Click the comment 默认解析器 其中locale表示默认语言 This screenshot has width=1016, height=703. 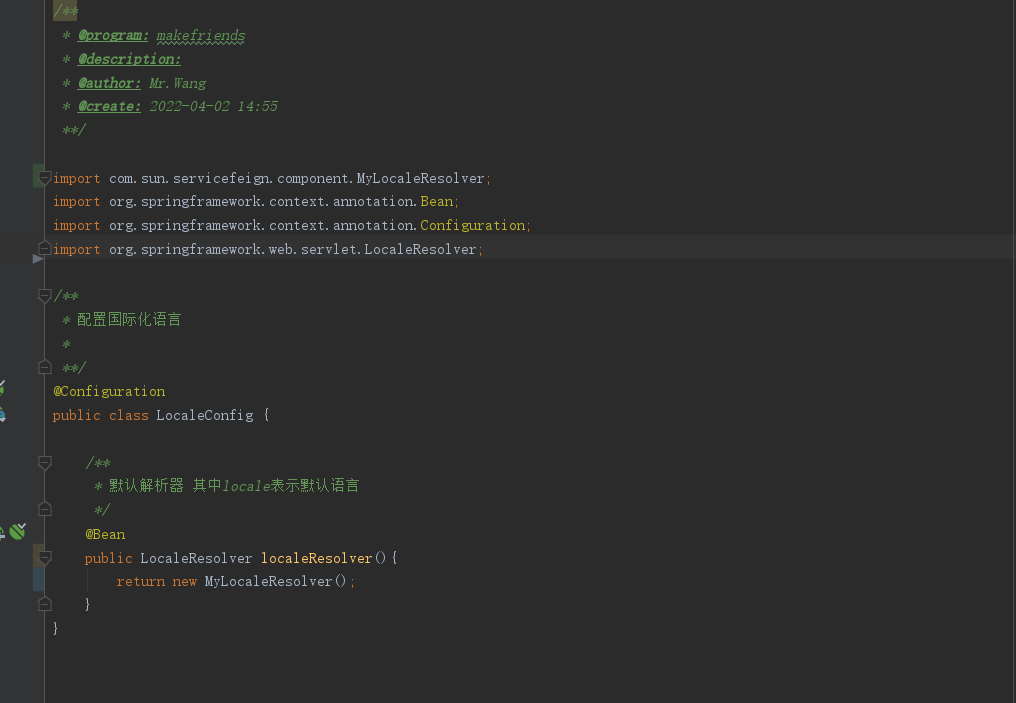point(234,485)
